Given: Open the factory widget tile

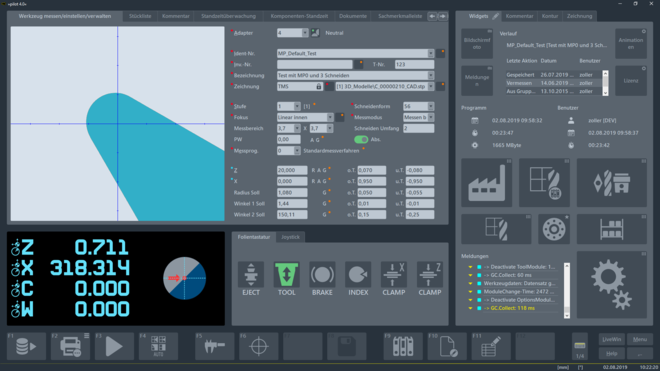Looking at the screenshot, I should [487, 183].
